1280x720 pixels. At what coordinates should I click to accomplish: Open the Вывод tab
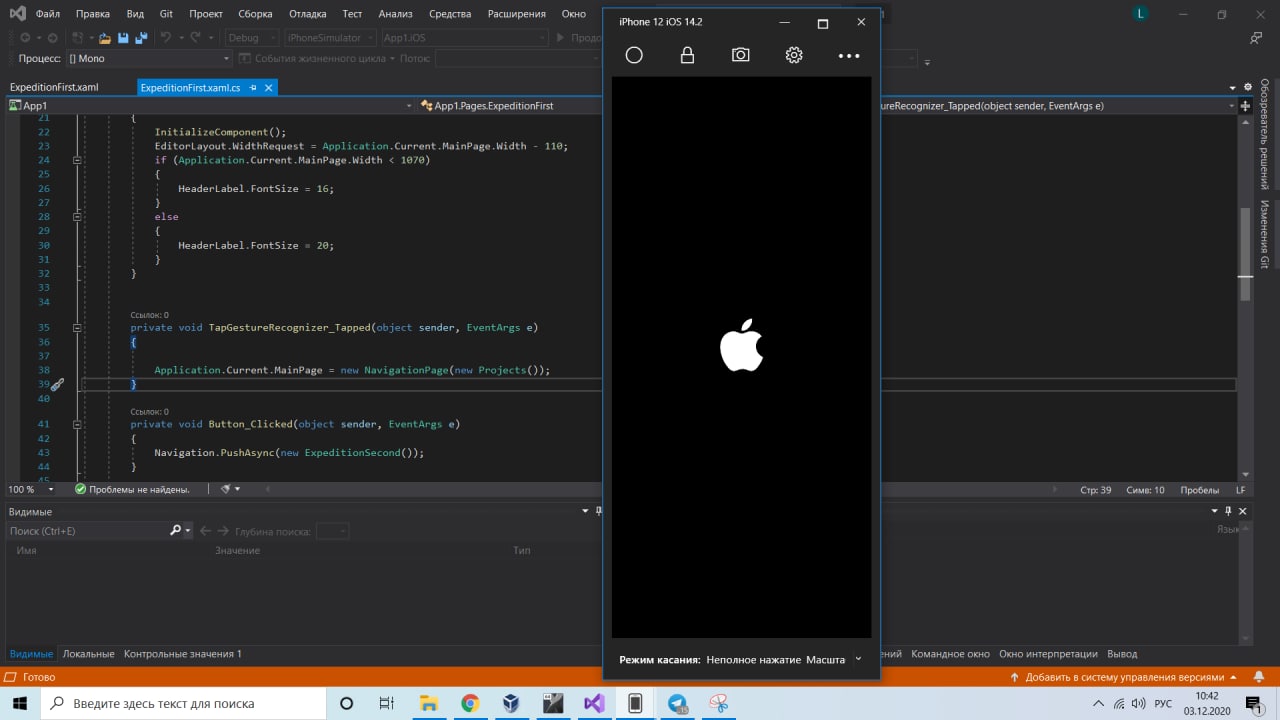pyautogui.click(x=1122, y=653)
